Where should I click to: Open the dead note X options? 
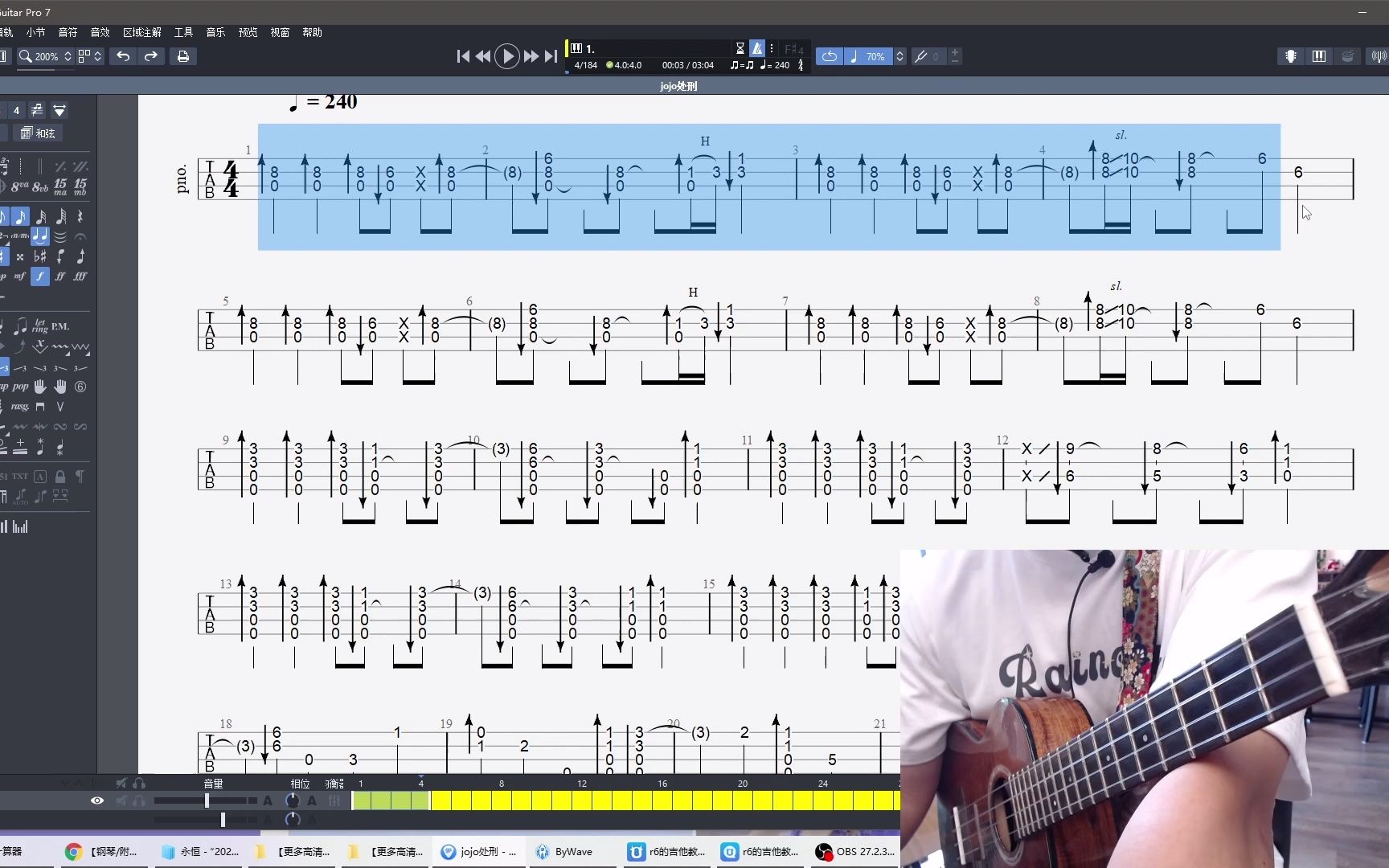(40, 346)
